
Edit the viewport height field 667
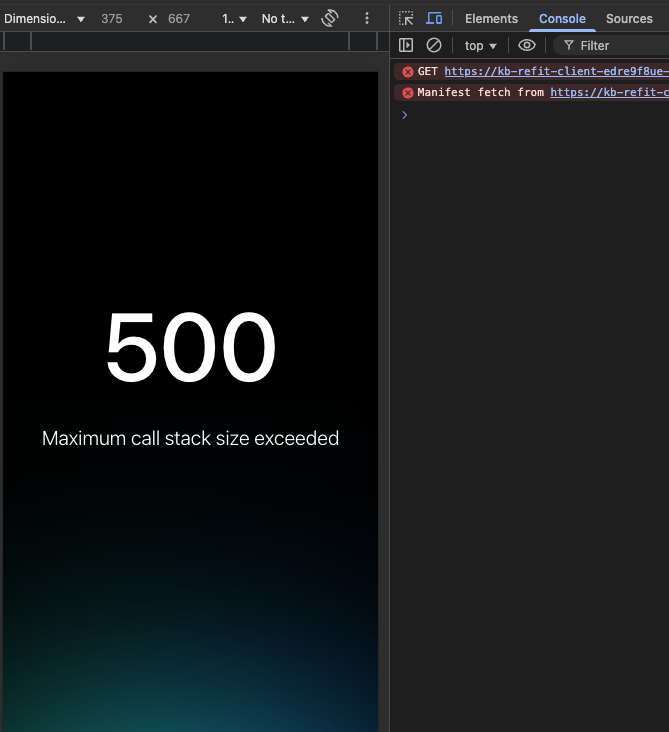(179, 19)
